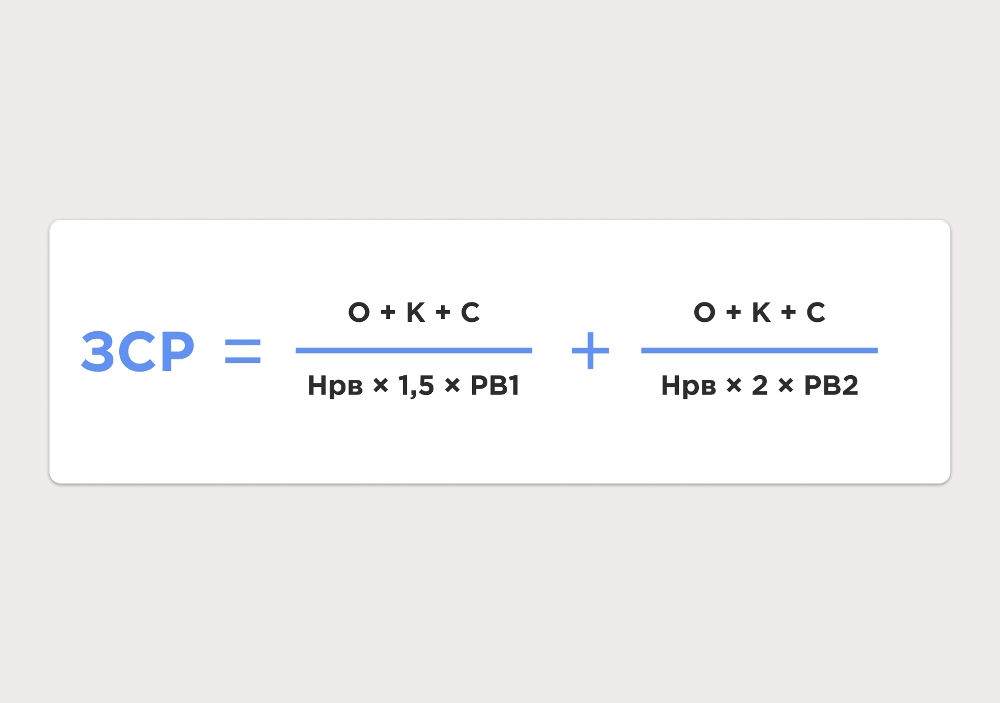Click letter К in the right numerator
Viewport: 1000px width, 703px height.
pos(761,313)
